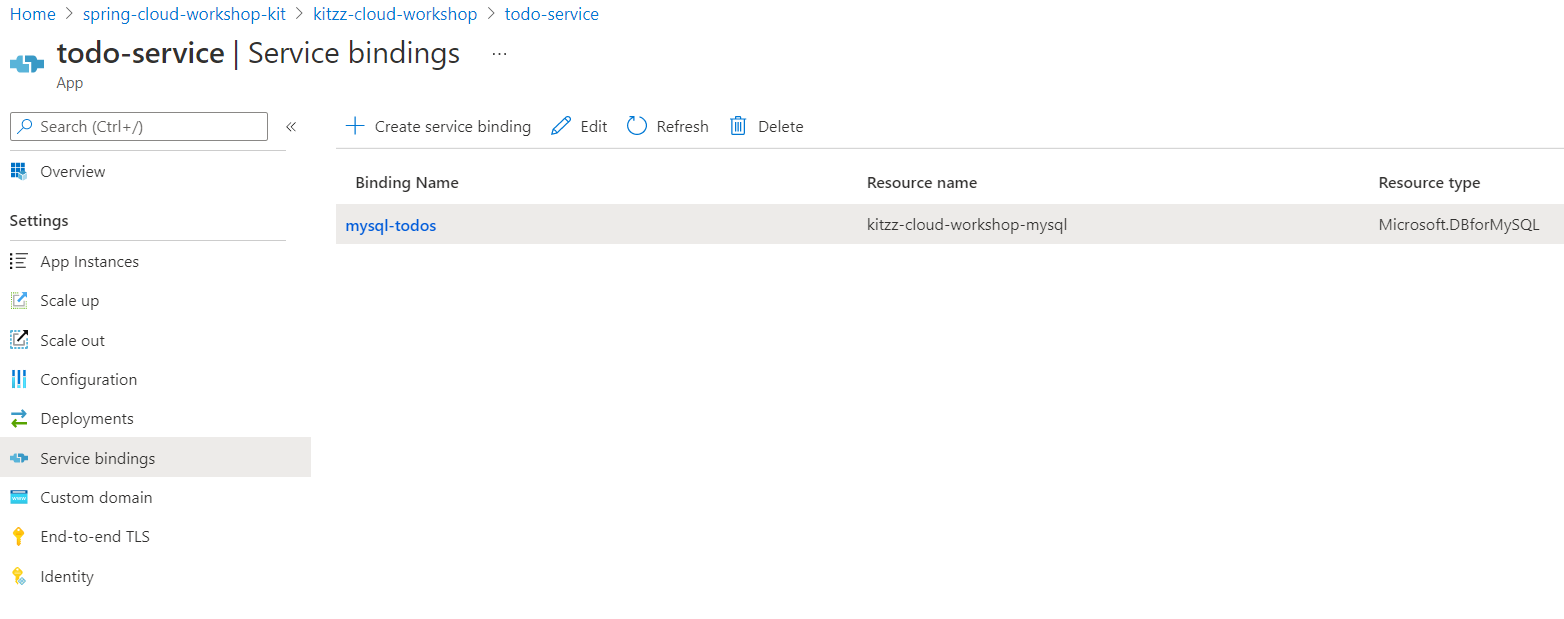Image resolution: width=1564 pixels, height=619 pixels.
Task: Click the App Instances list icon
Action: [19, 261]
